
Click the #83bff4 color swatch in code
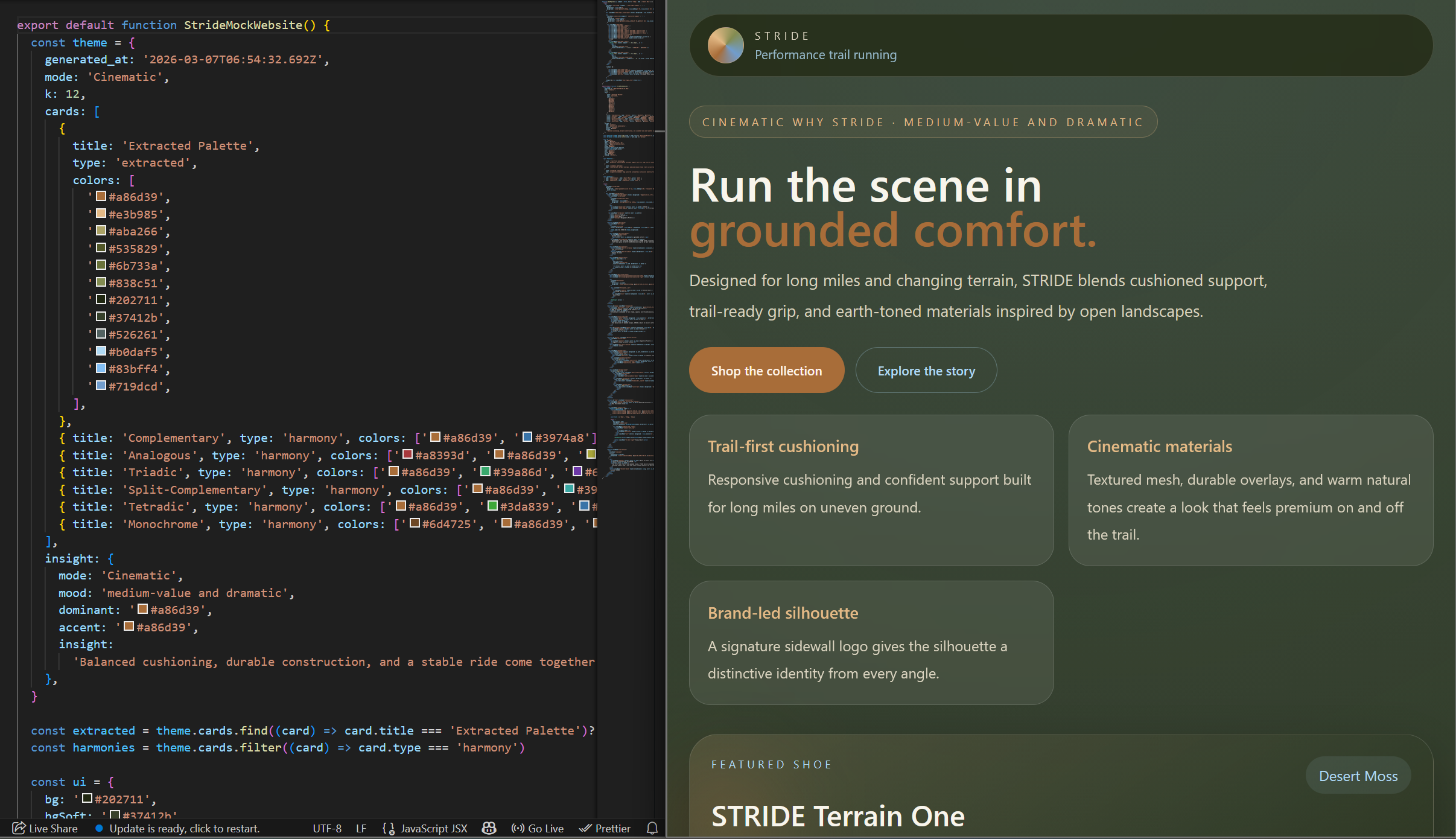click(101, 368)
